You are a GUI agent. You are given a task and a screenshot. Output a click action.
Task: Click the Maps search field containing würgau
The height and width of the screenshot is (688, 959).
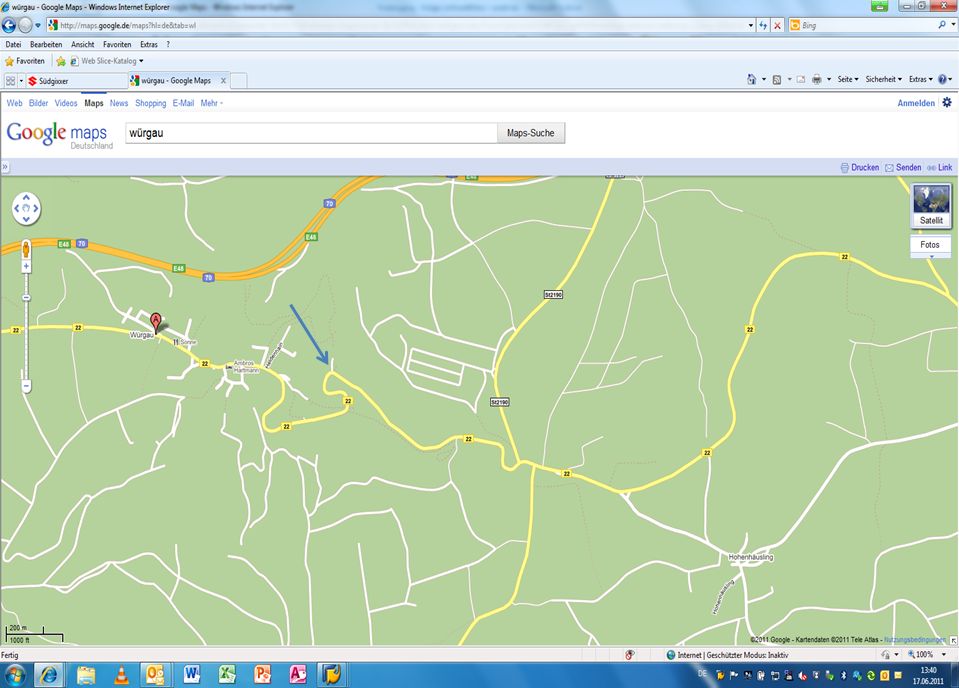[311, 133]
